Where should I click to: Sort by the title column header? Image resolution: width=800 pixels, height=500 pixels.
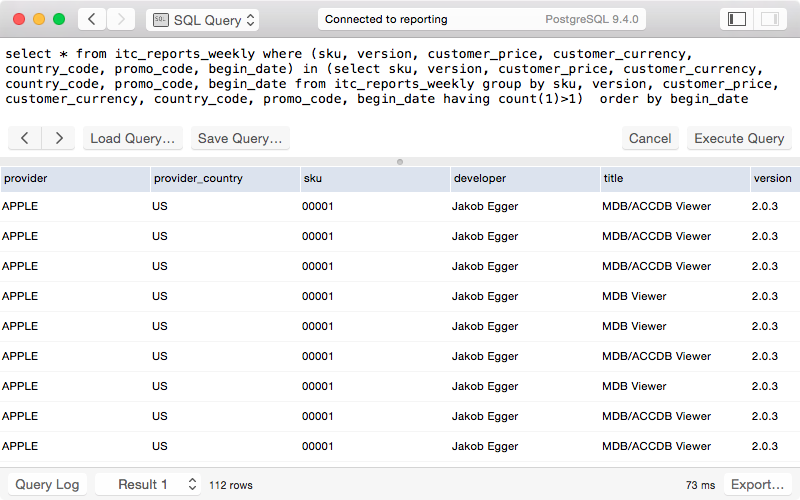pos(675,179)
